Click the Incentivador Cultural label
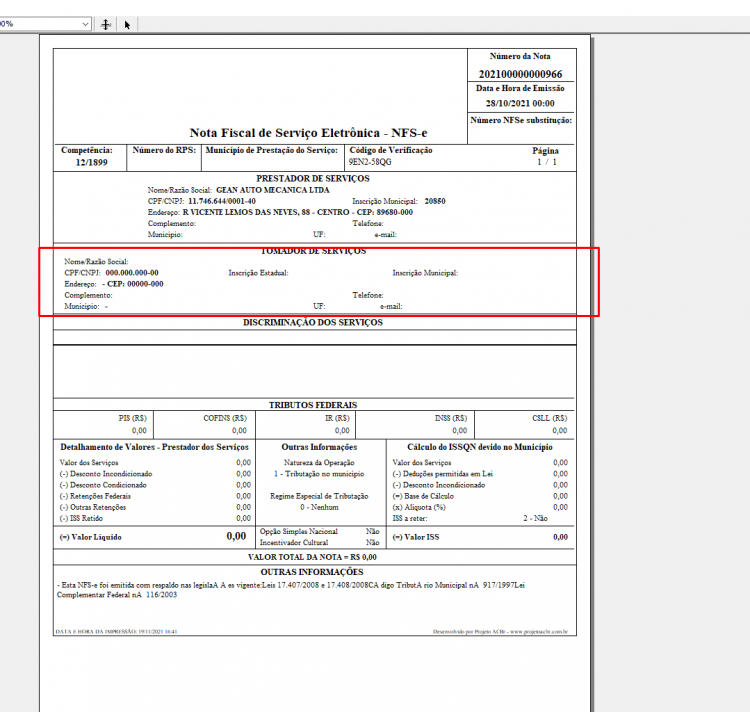750x712 pixels. click(294, 543)
